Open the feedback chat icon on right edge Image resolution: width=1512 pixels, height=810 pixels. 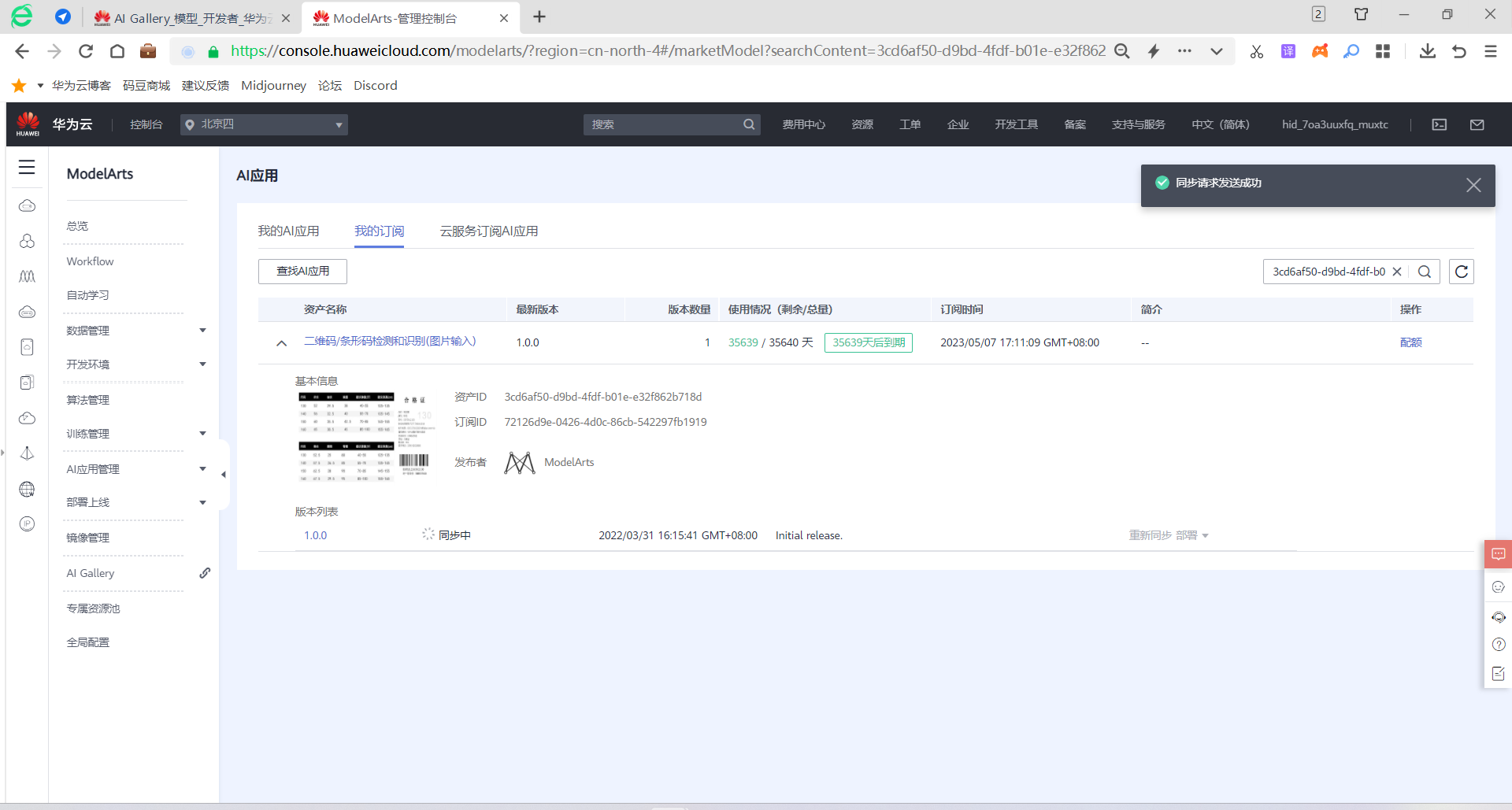(1499, 554)
